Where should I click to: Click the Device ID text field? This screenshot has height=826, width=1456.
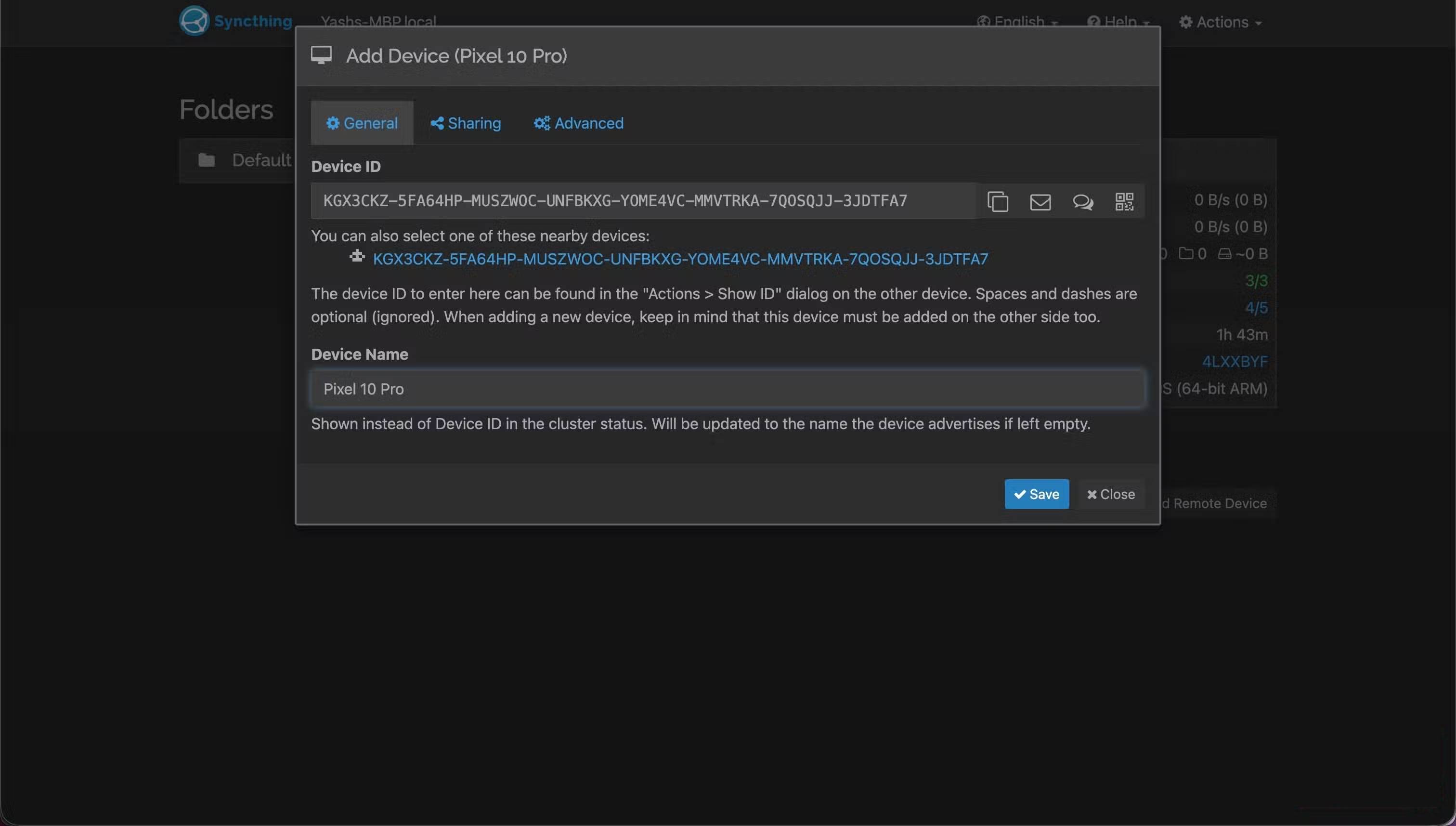click(643, 201)
